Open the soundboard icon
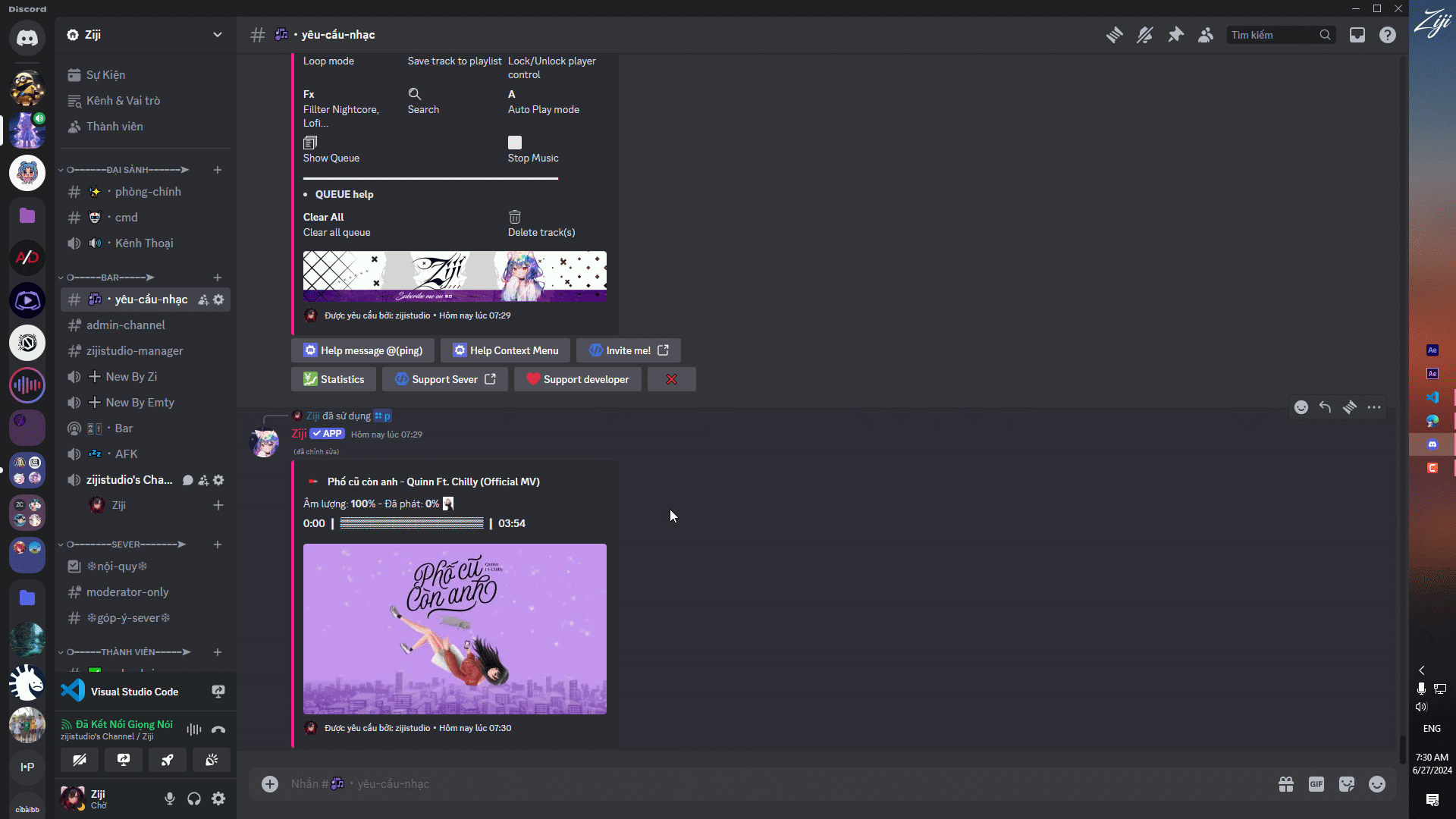The height and width of the screenshot is (819, 1456). (212, 760)
